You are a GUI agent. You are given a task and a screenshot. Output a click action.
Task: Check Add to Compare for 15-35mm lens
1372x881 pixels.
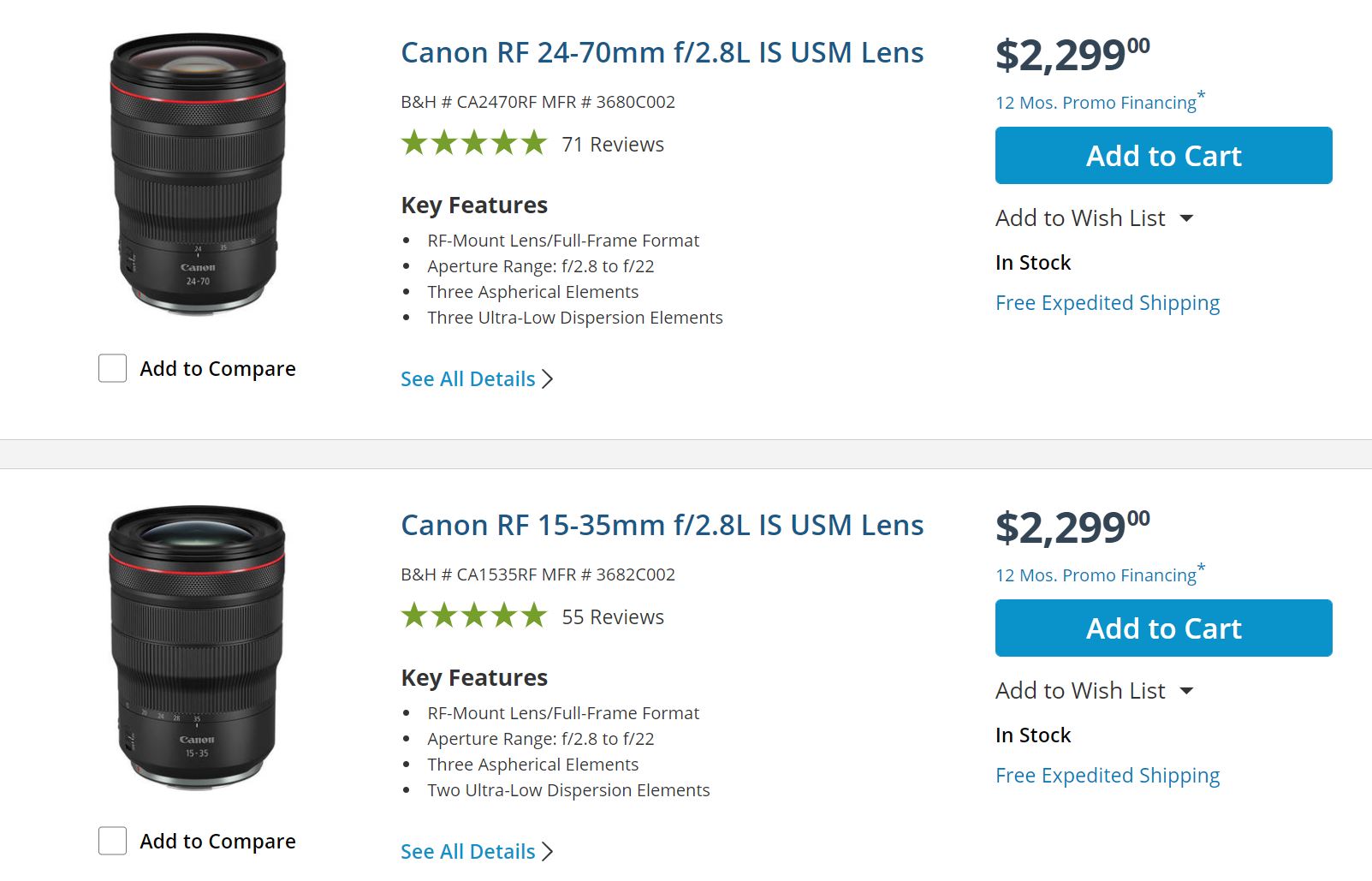coord(113,841)
